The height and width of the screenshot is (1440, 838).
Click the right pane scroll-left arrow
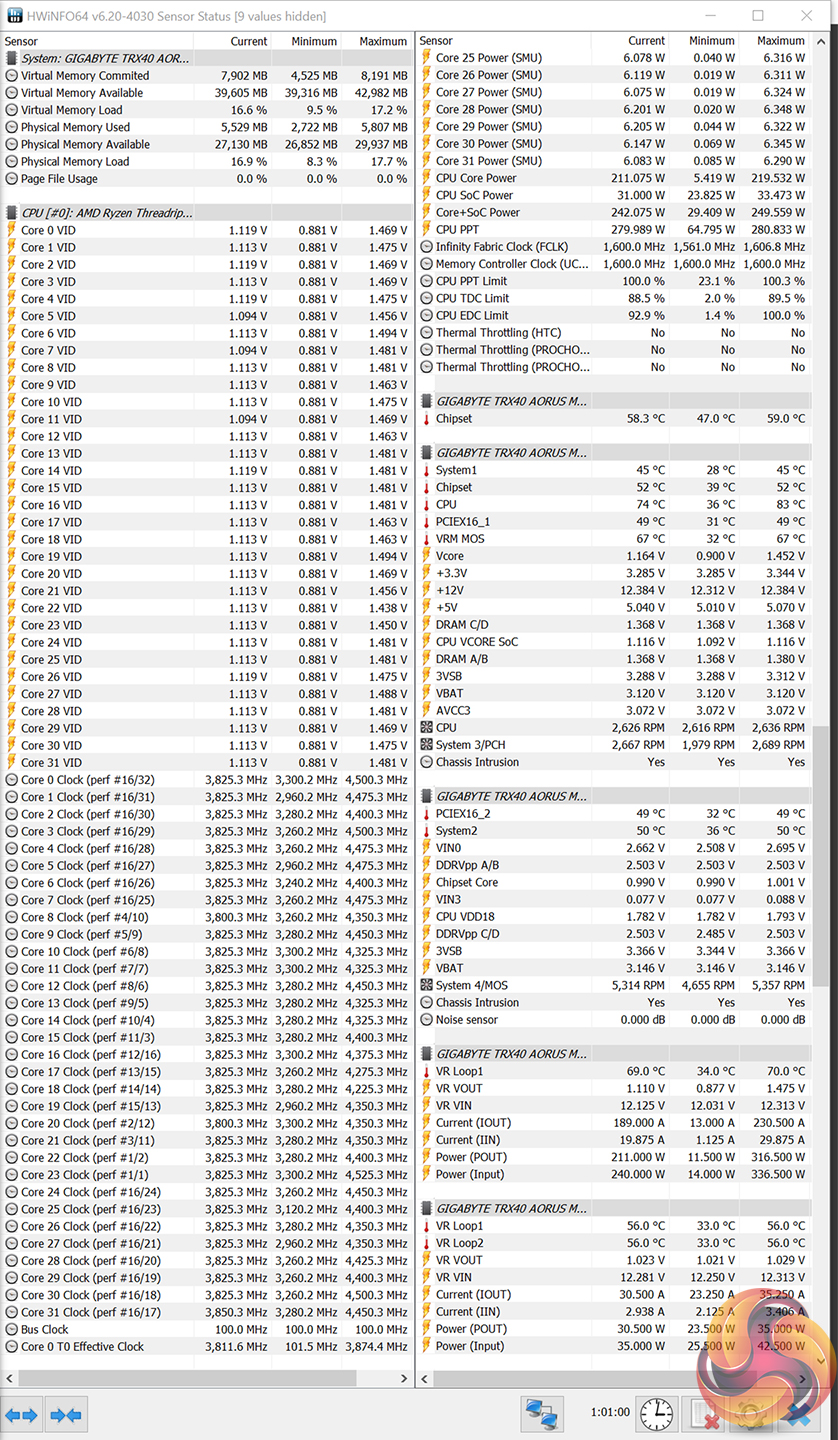(x=424, y=1377)
